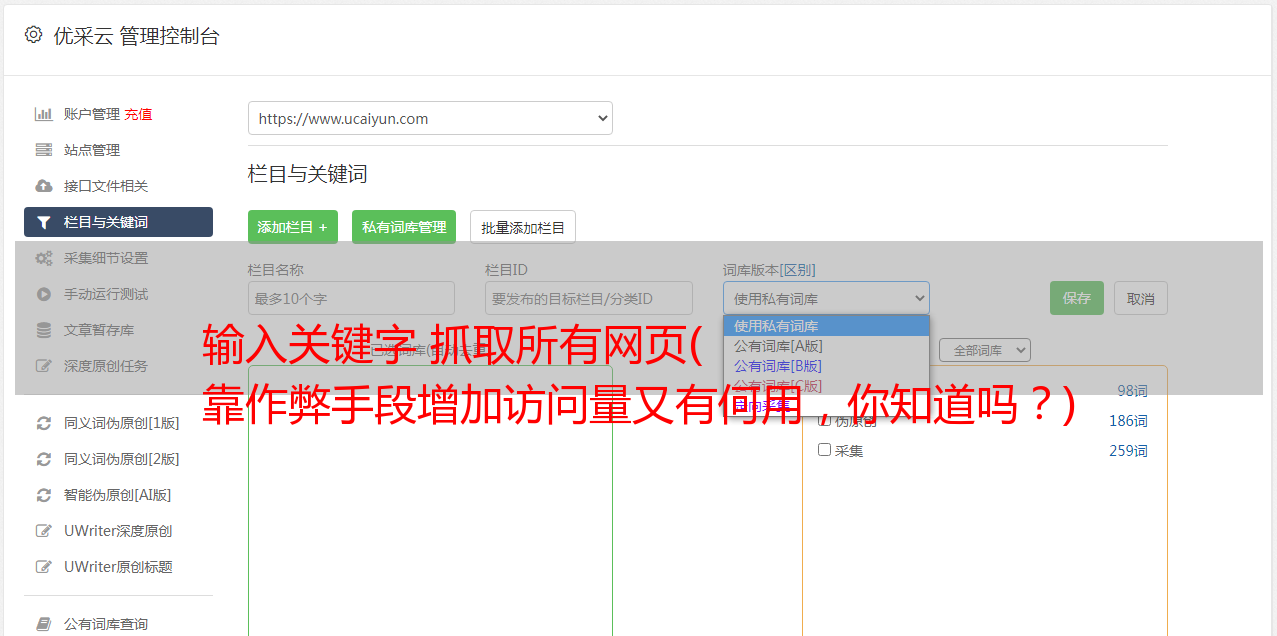Viewport: 1277px width, 636px height.
Task: Click the bar chart icon for 账户管理
Action: [44, 114]
